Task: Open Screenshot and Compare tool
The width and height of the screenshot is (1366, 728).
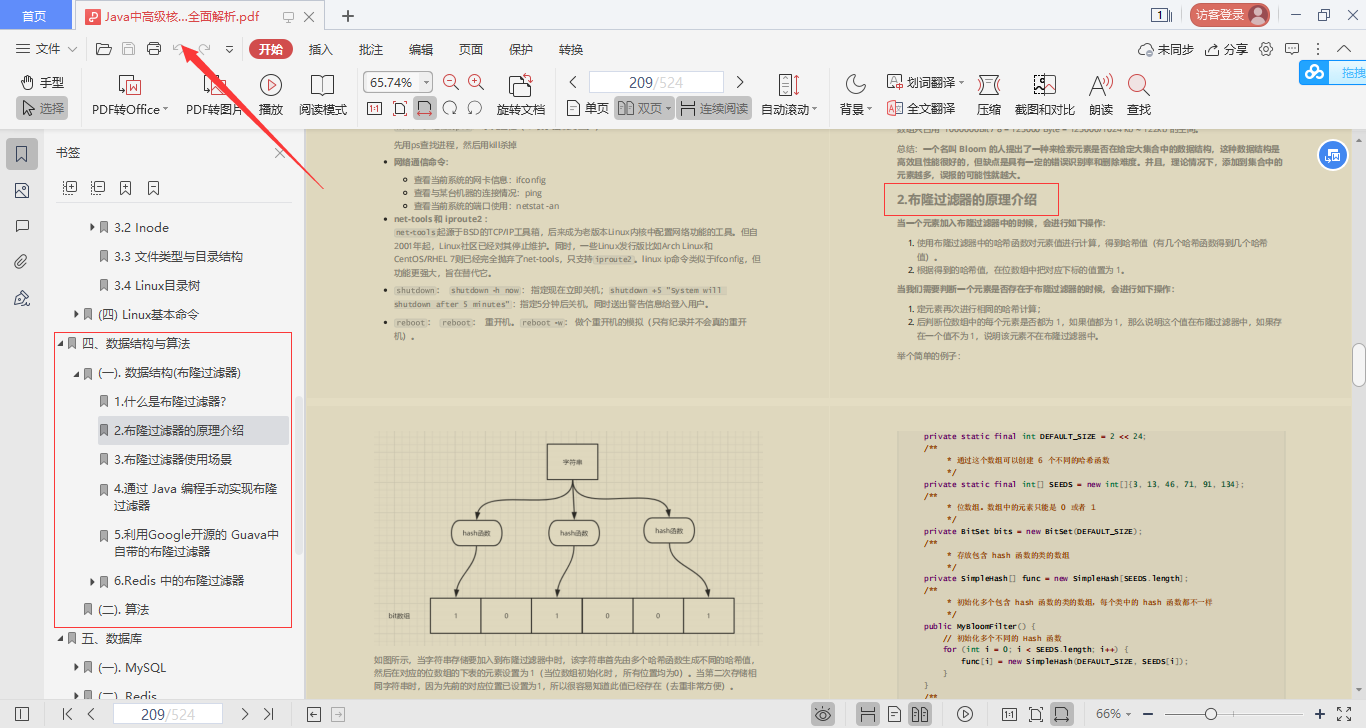Action: [x=1044, y=96]
